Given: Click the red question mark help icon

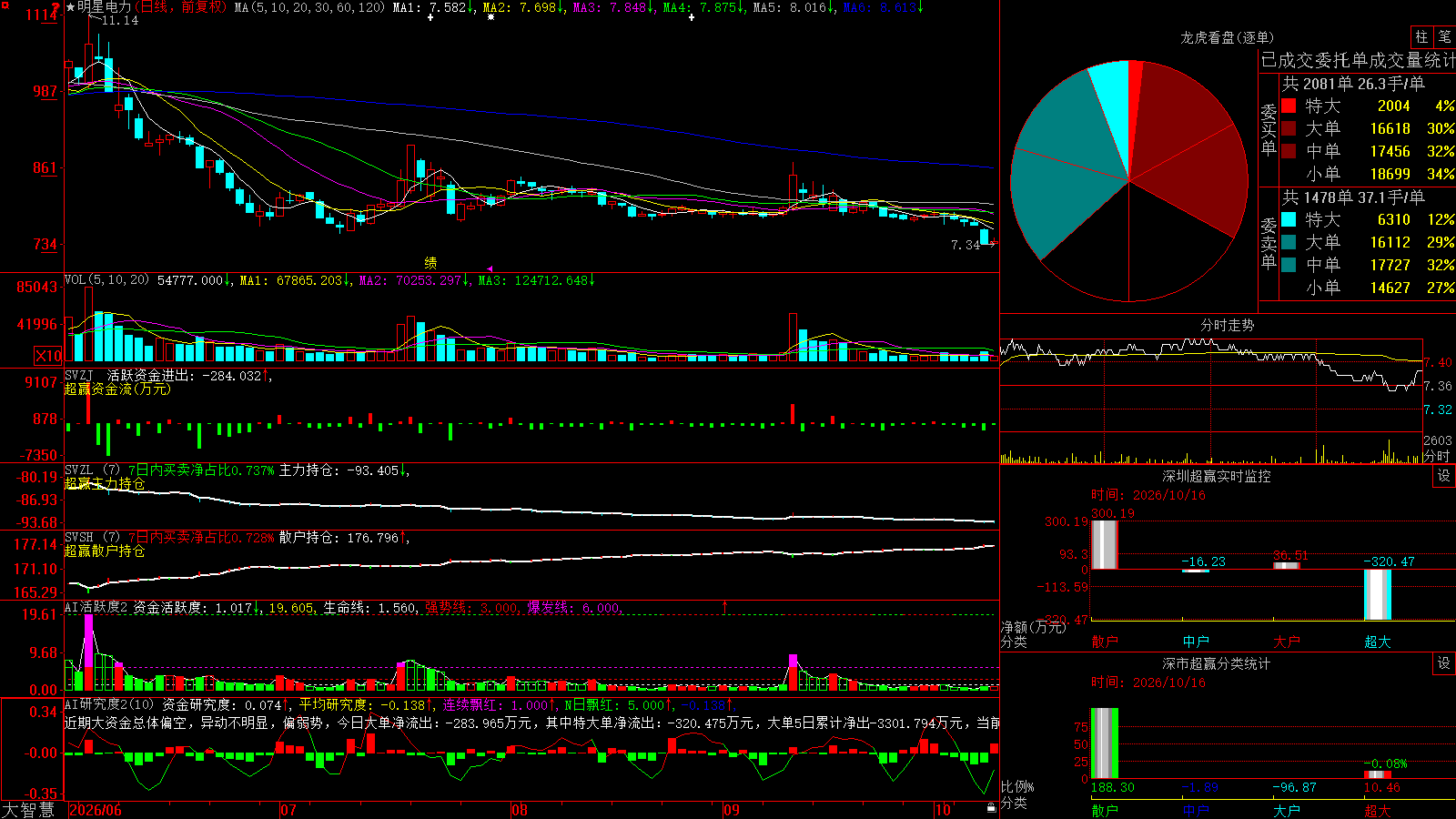Looking at the screenshot, I should 56,7.
